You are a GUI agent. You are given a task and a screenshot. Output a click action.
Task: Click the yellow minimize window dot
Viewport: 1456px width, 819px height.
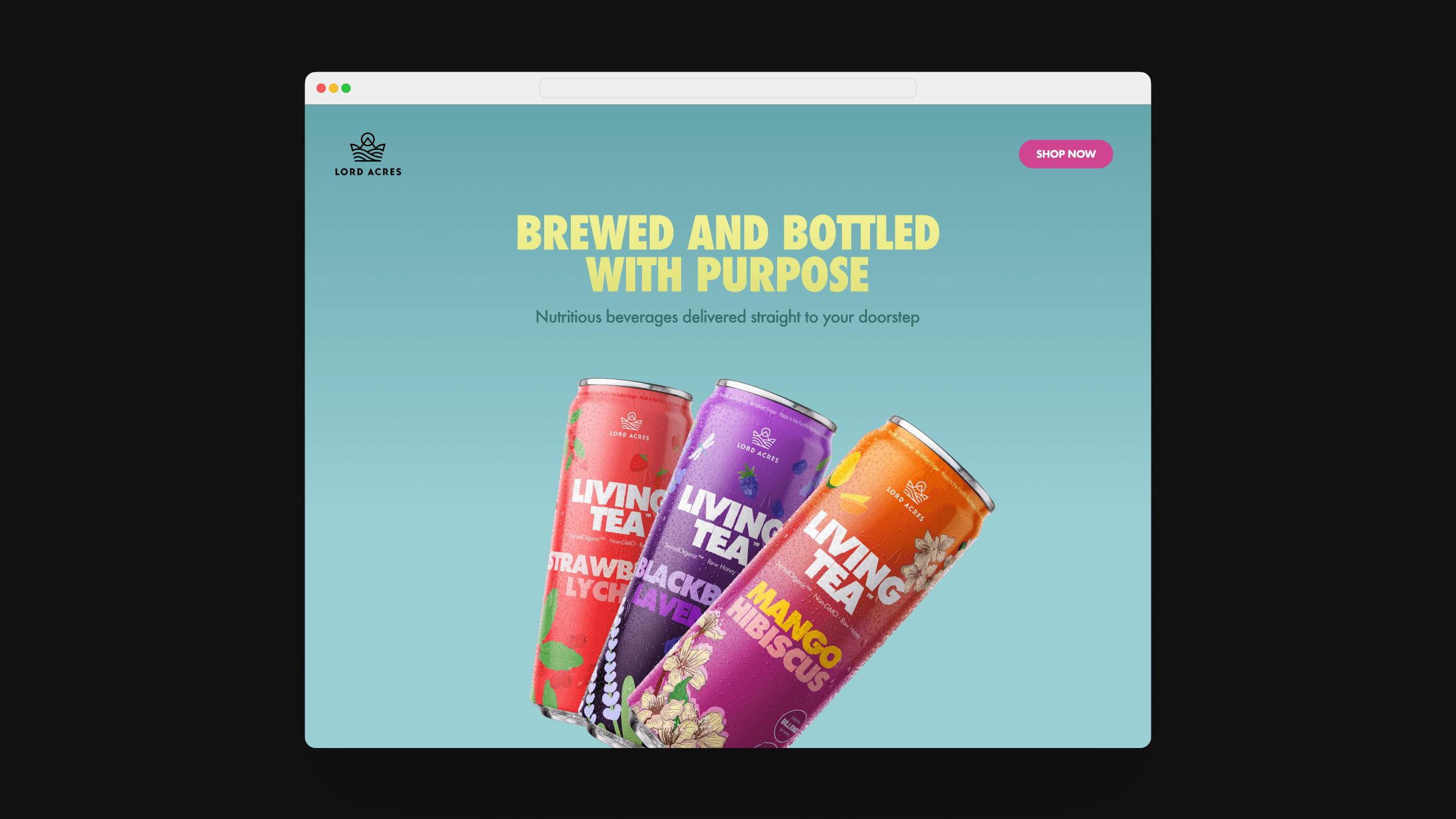pos(333,88)
